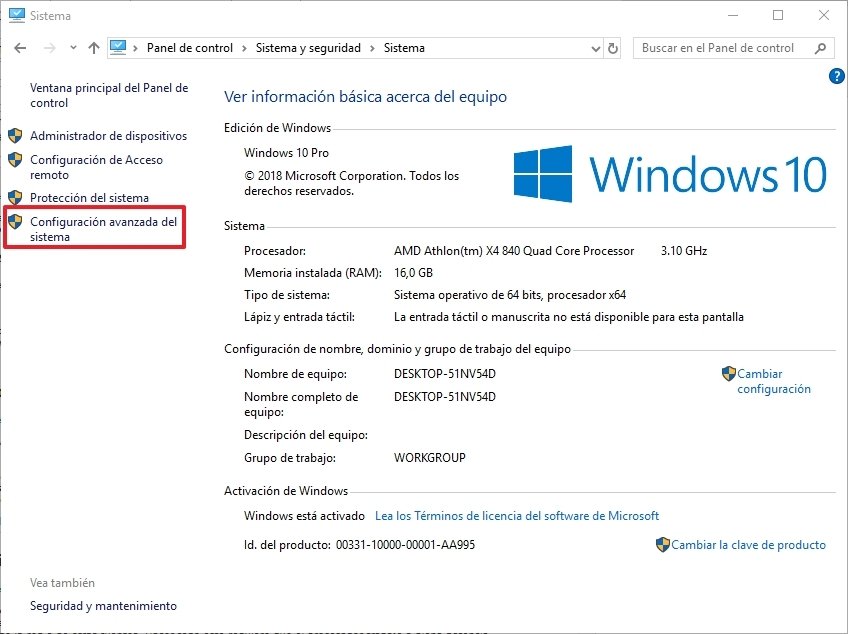
Task: Select Nombre de equipo value DESKTOP-51NV54D
Action: 445,374
